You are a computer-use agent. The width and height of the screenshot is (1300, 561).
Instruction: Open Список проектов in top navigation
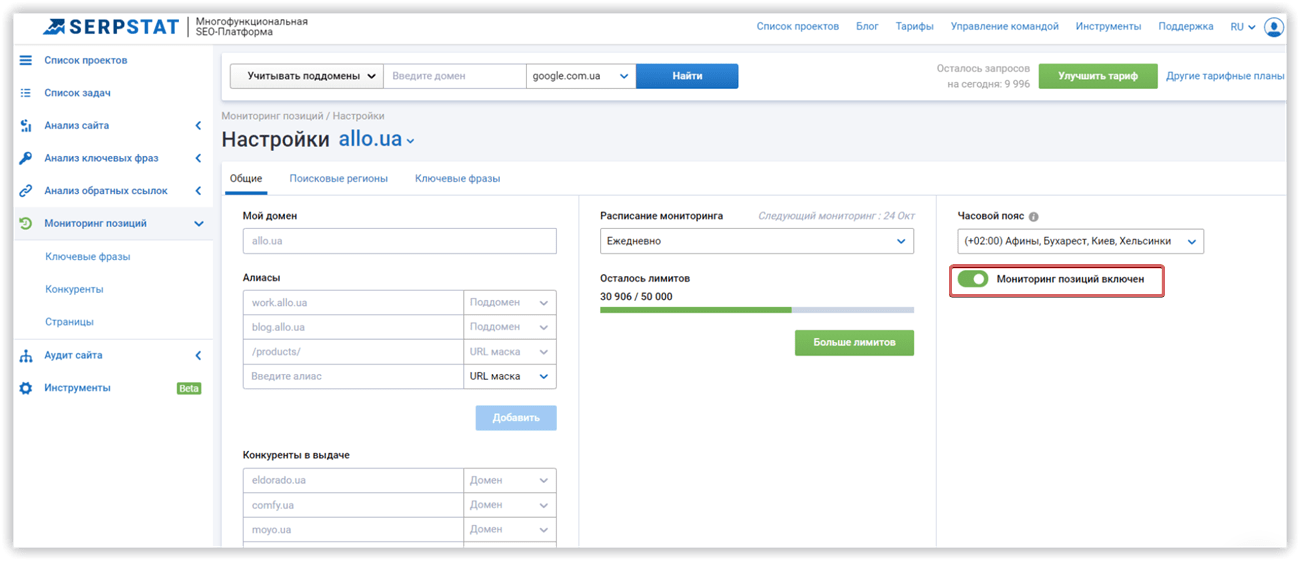click(x=798, y=27)
